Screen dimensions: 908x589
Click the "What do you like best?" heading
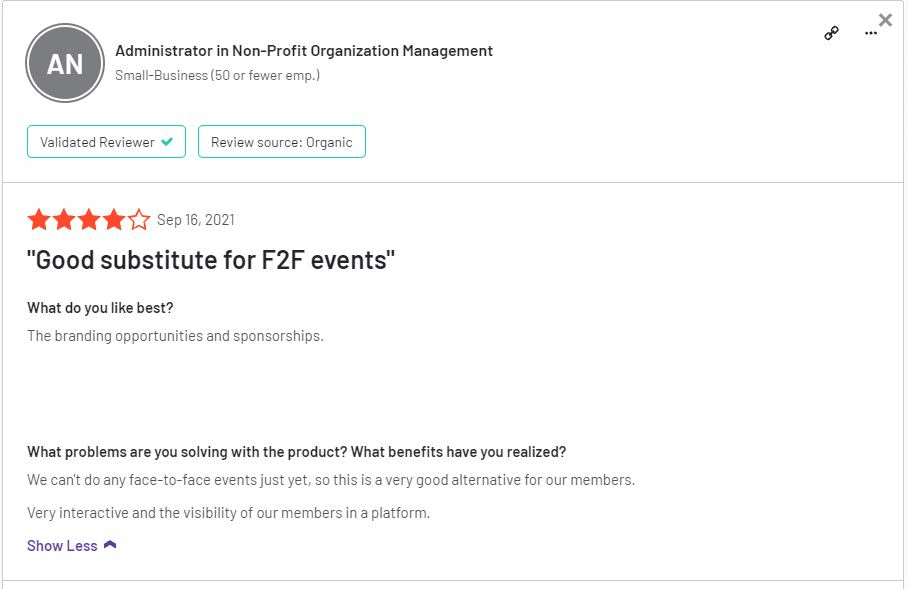click(100, 308)
